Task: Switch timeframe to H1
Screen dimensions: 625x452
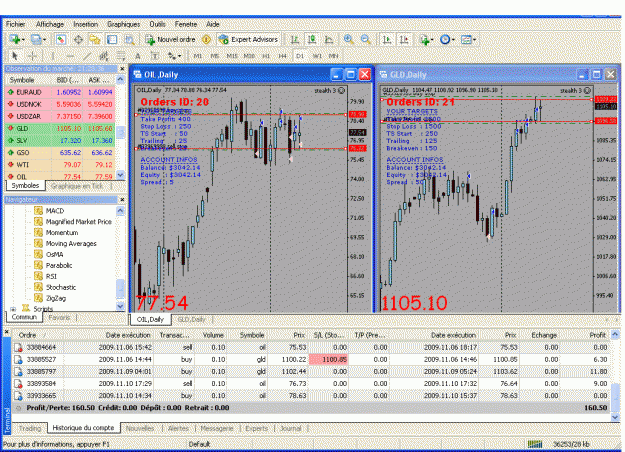Action: coord(266,56)
